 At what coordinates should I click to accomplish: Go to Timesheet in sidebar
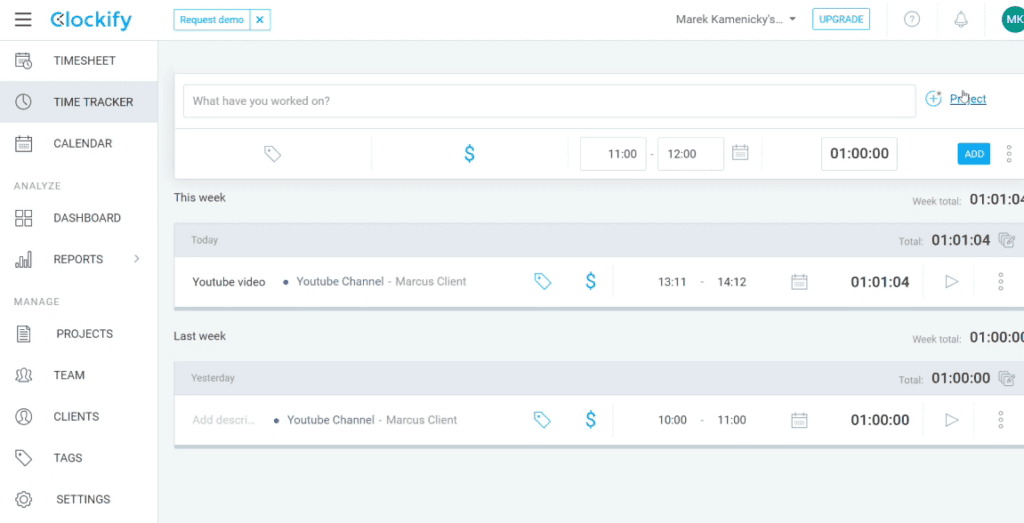pyautogui.click(x=84, y=61)
